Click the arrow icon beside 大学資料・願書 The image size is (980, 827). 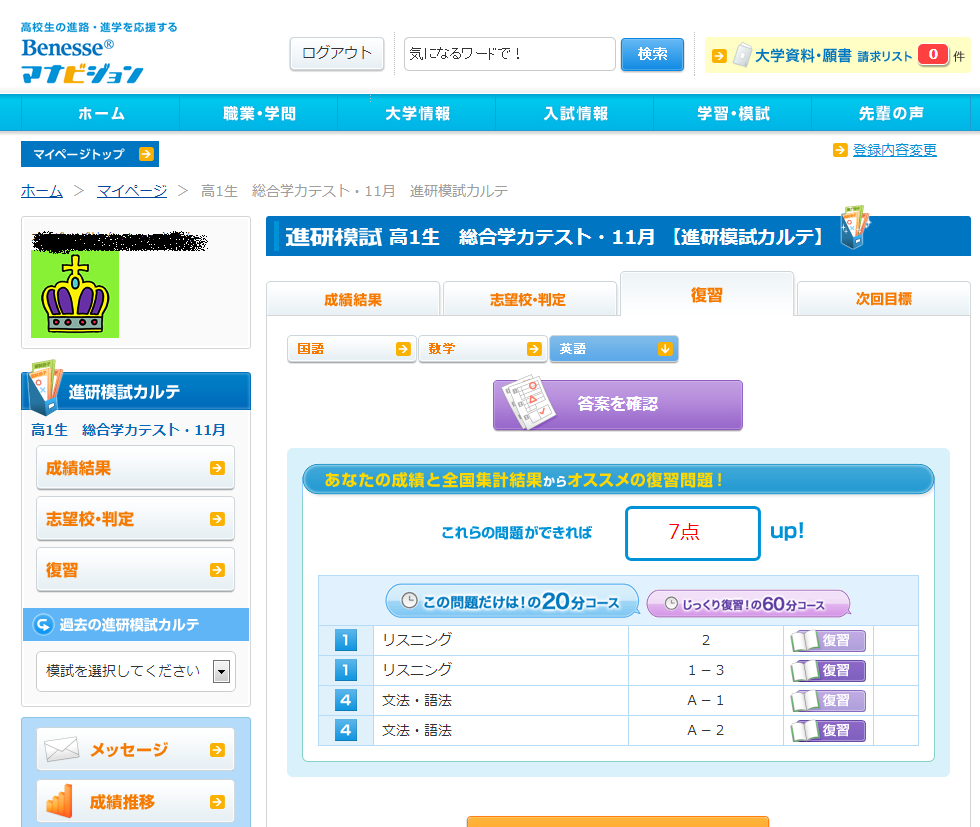(719, 56)
